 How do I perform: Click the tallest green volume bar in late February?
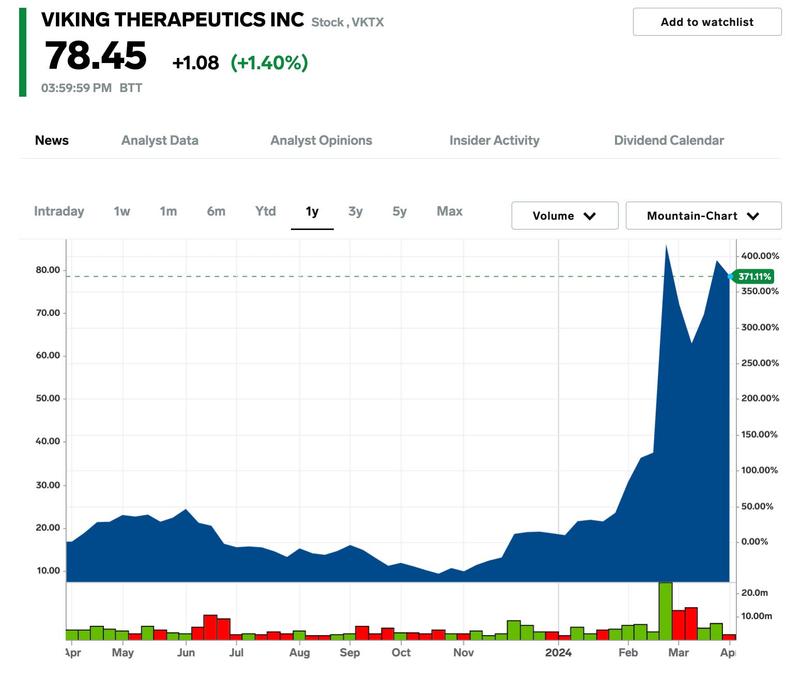[665, 611]
